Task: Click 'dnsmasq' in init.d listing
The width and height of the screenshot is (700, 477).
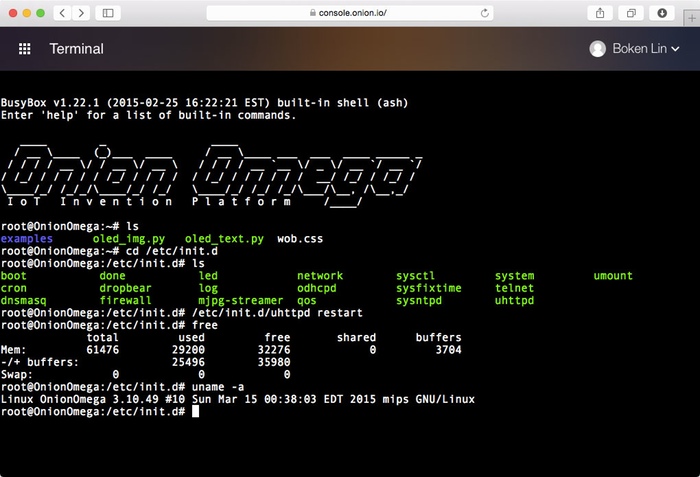Action: coord(24,301)
